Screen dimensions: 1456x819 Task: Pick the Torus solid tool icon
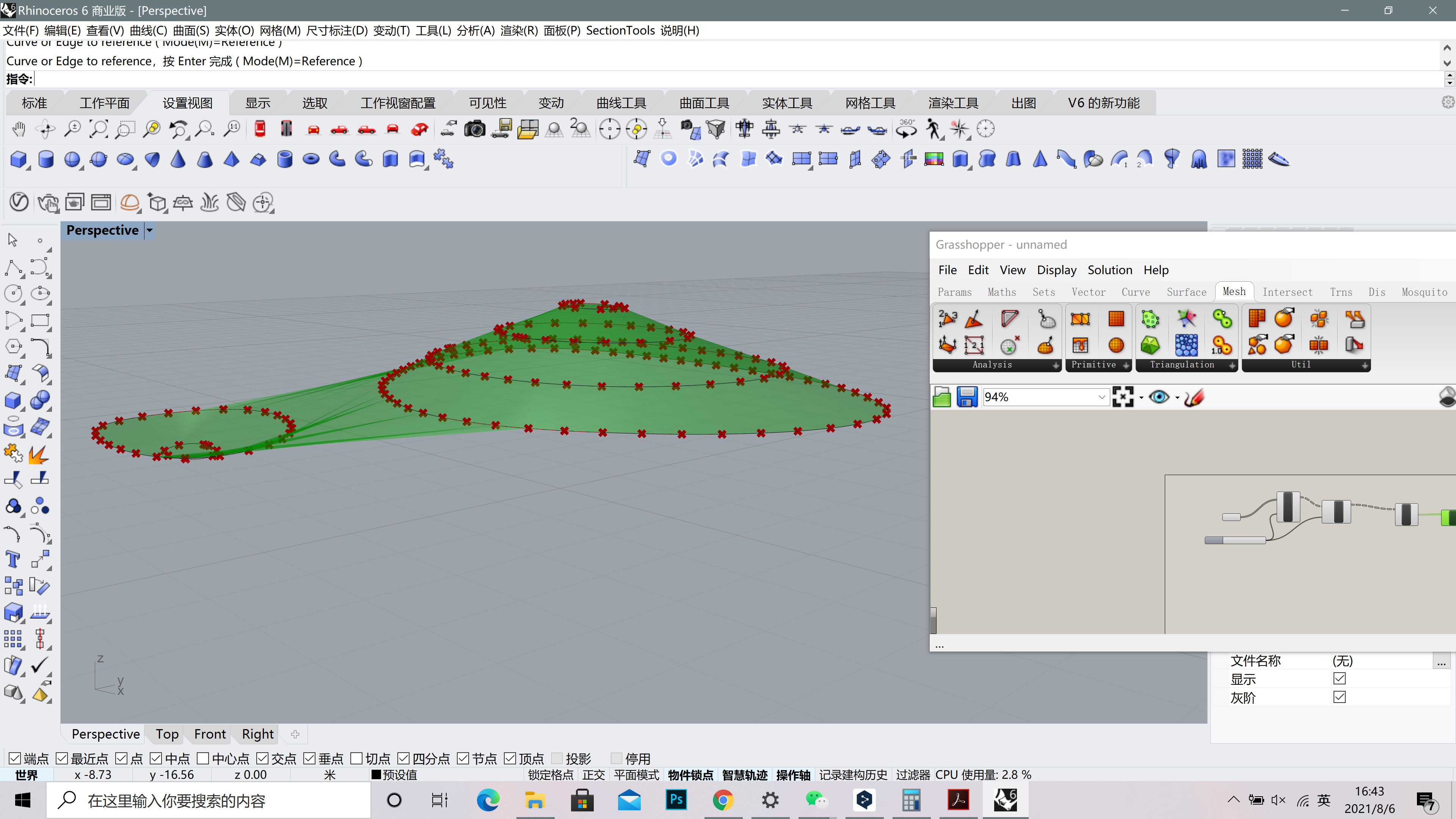[x=311, y=159]
